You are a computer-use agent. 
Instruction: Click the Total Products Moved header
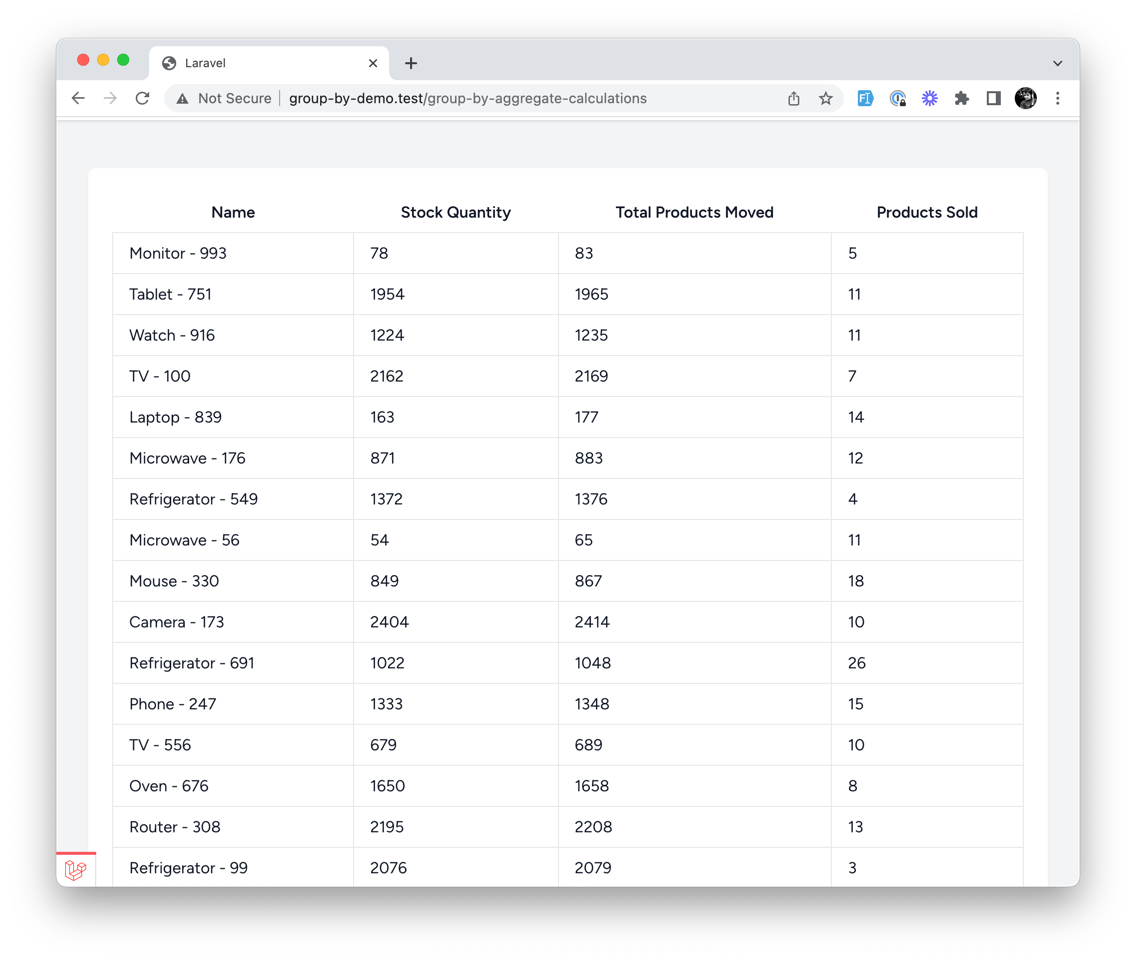pyautogui.click(x=695, y=212)
